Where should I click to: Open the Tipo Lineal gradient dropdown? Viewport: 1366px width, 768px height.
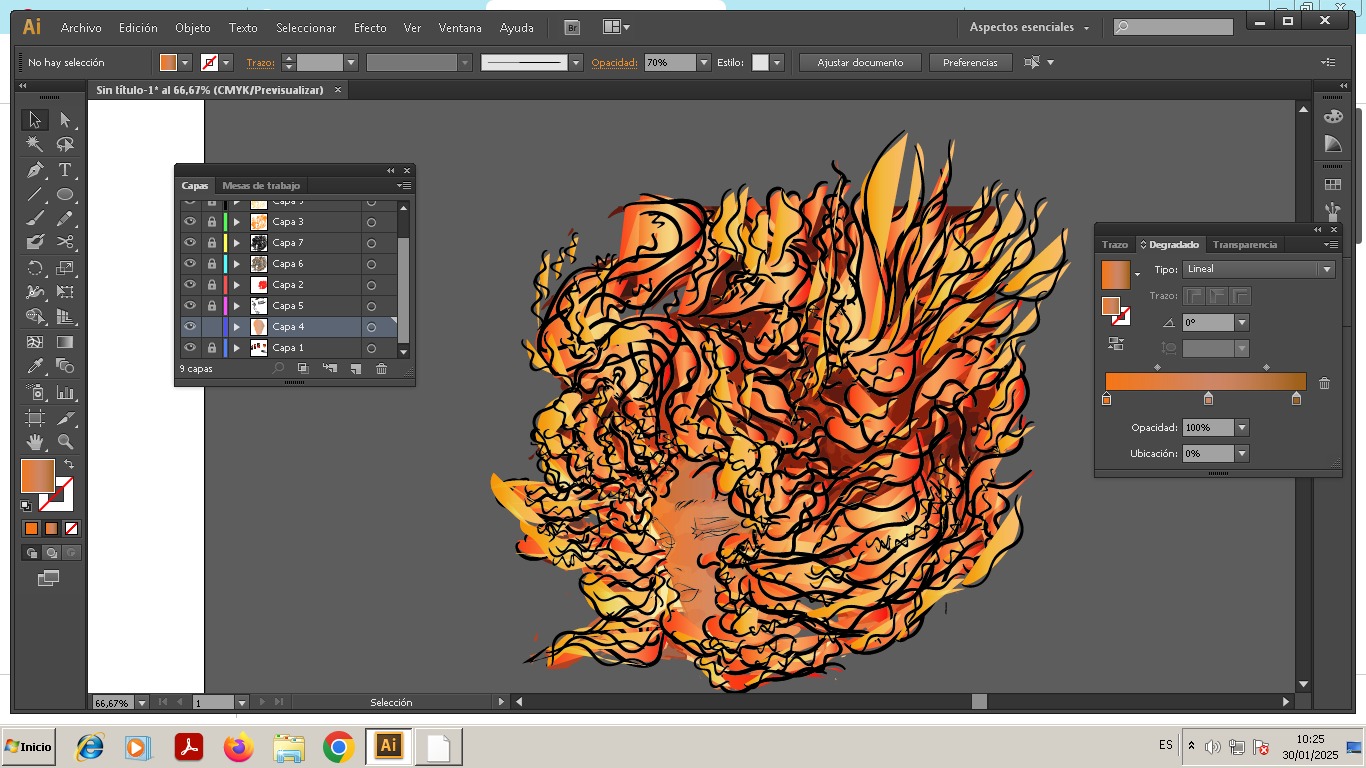tap(1327, 269)
